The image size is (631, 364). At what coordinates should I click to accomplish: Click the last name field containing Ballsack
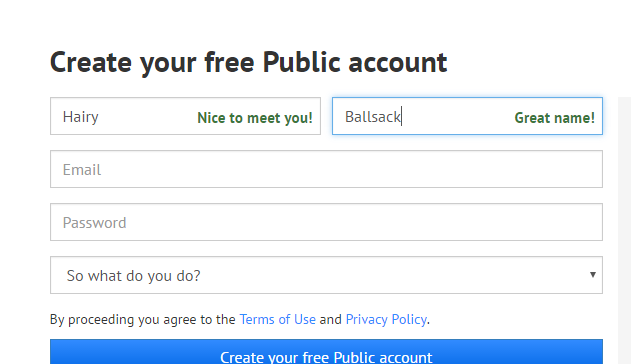[467, 116]
